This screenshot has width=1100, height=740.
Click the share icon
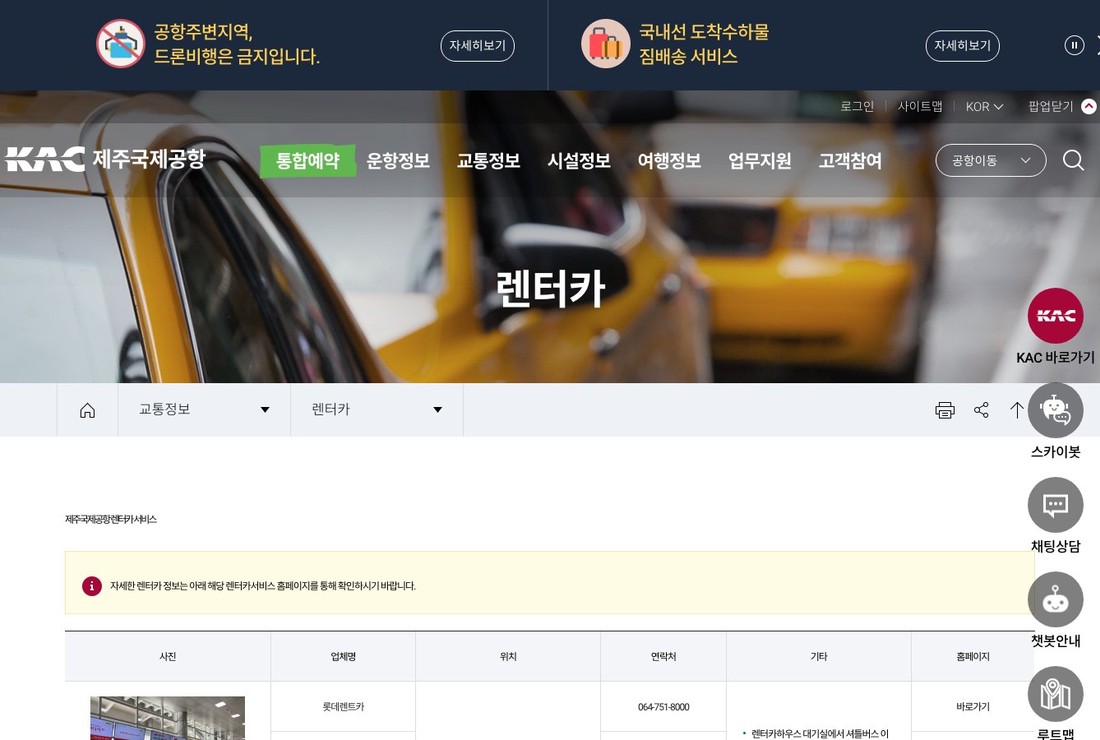[x=981, y=410]
